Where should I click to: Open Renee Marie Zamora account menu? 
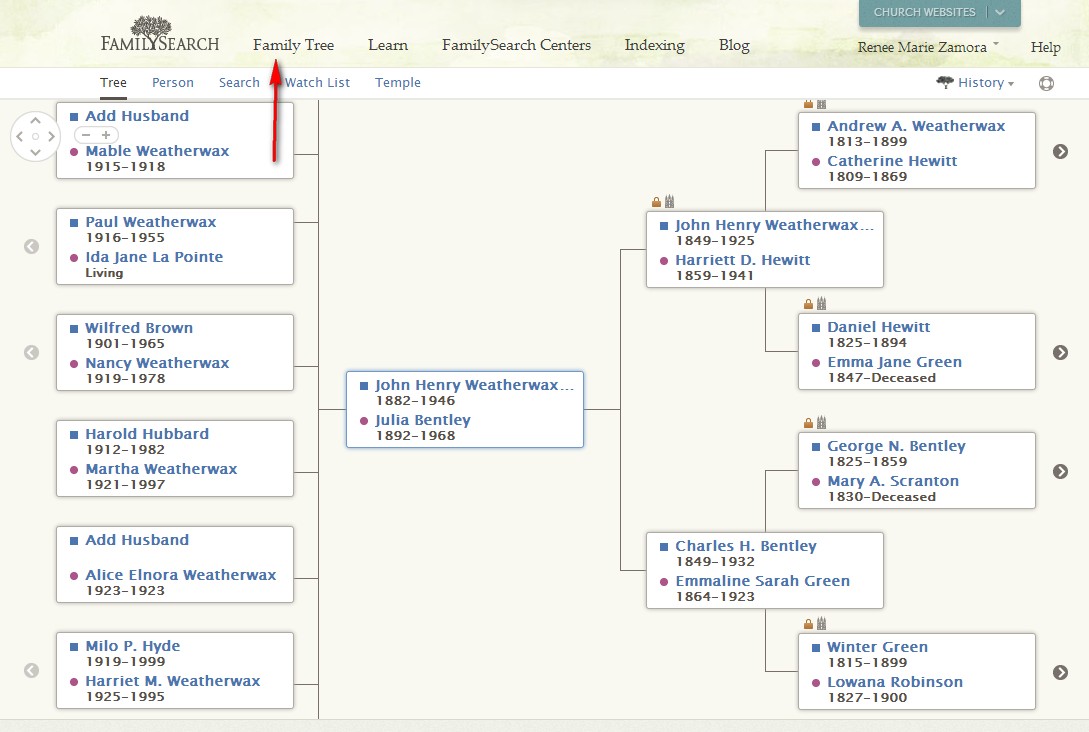[x=928, y=47]
